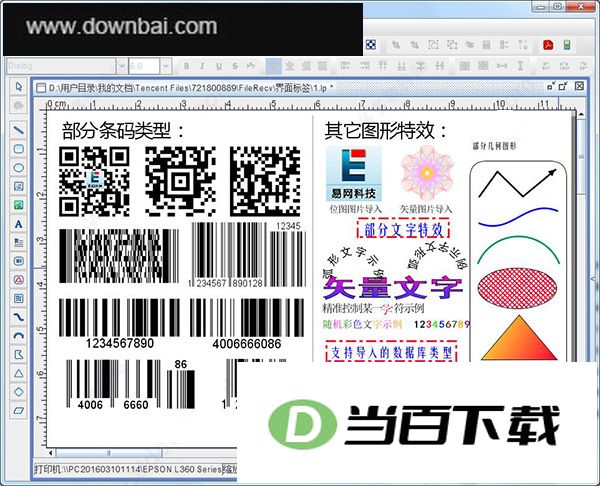The image size is (600, 486).
Task: Select the arrow pointer tool
Action: coord(18,86)
